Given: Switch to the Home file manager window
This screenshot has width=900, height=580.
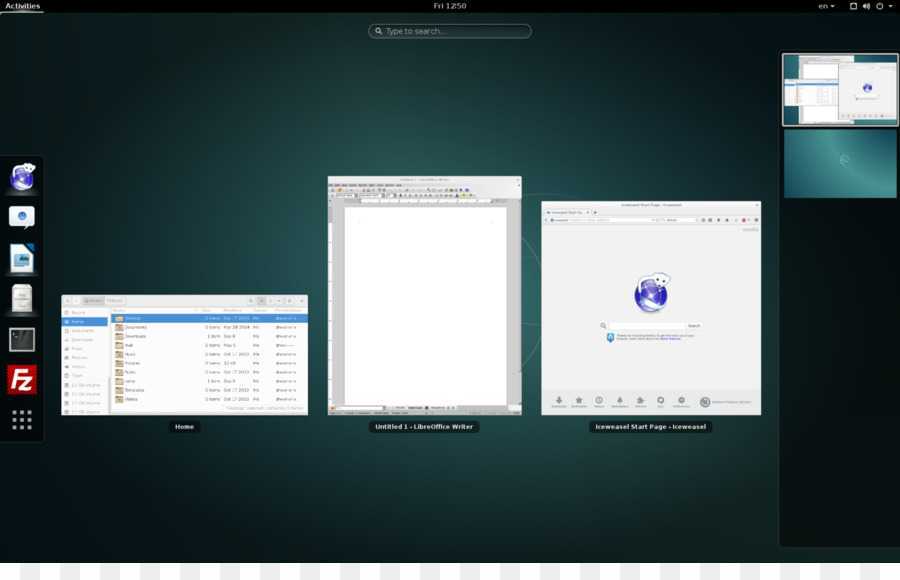Looking at the screenshot, I should coord(185,355).
